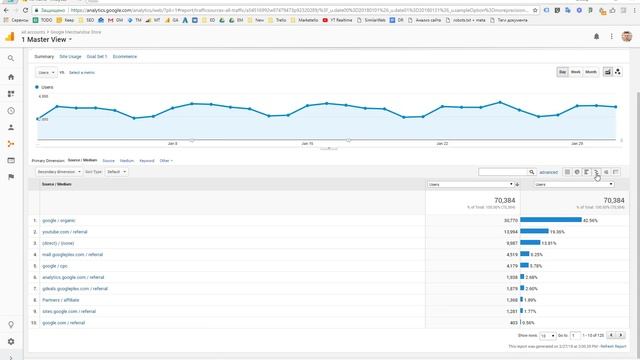Bookmark this page with star icon
640x360 pixels.
coord(535,10)
